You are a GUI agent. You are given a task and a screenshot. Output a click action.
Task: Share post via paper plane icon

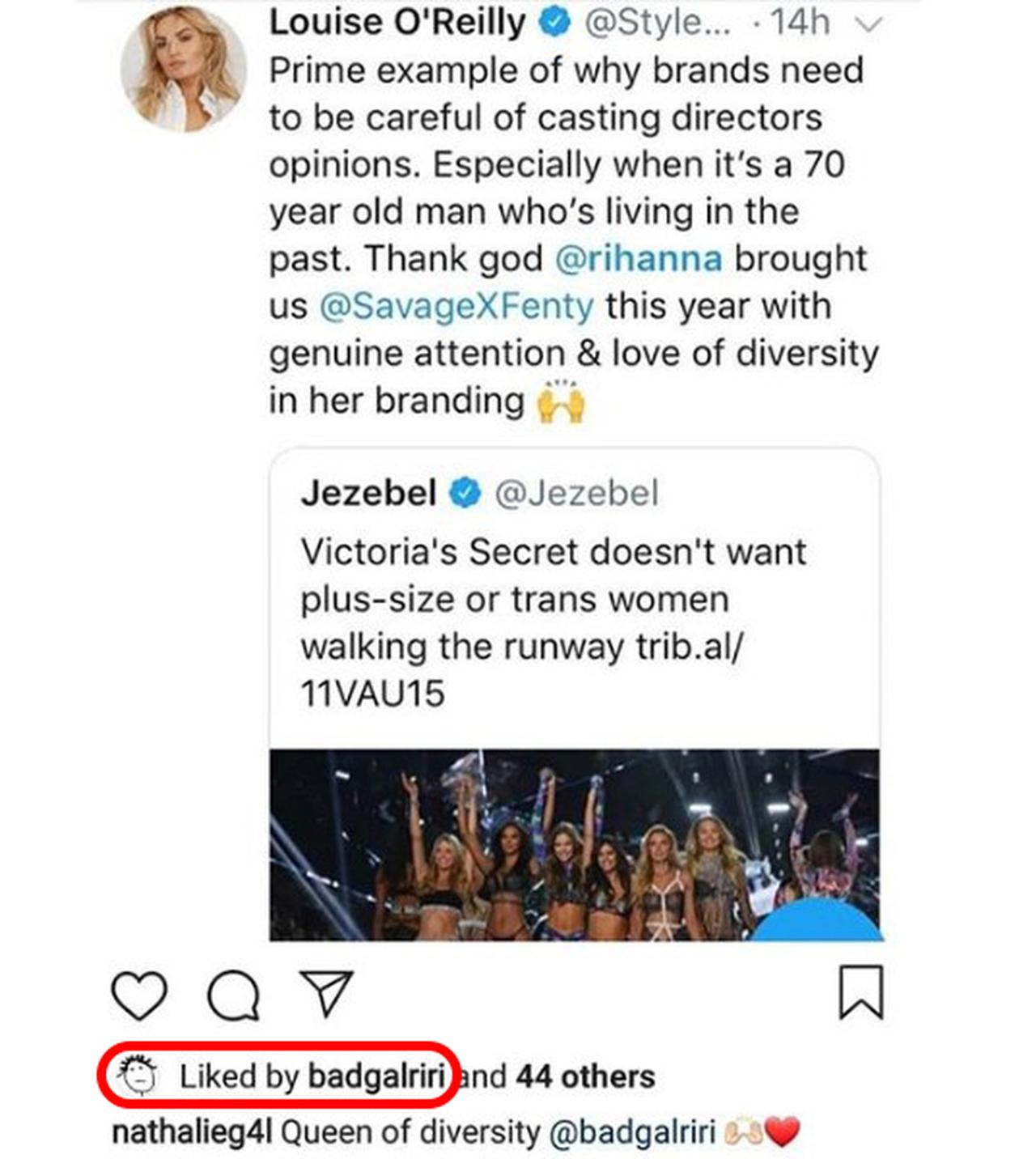pyautogui.click(x=326, y=992)
